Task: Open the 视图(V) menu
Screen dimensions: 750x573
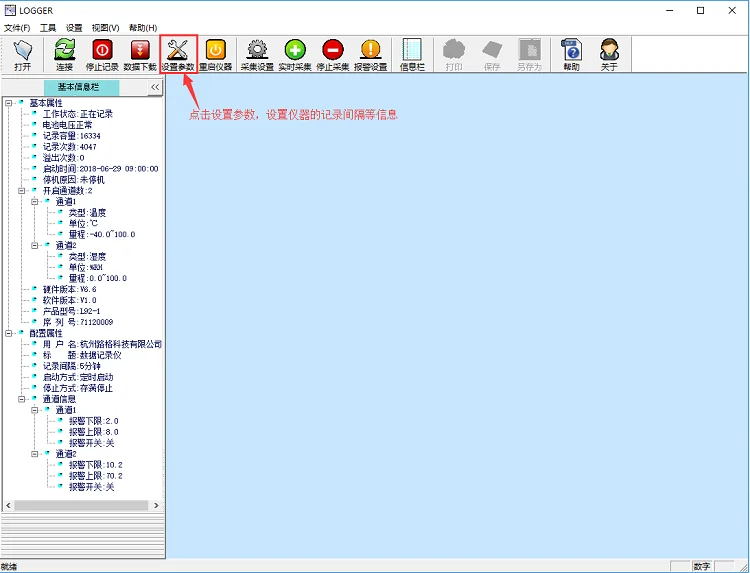Action: coord(105,28)
